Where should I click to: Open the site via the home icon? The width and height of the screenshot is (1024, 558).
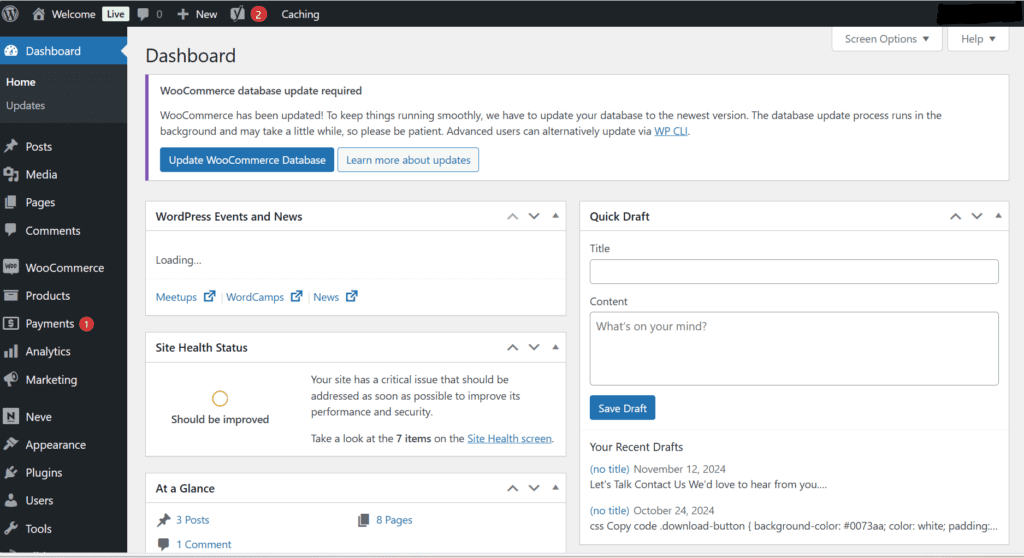[x=39, y=14]
